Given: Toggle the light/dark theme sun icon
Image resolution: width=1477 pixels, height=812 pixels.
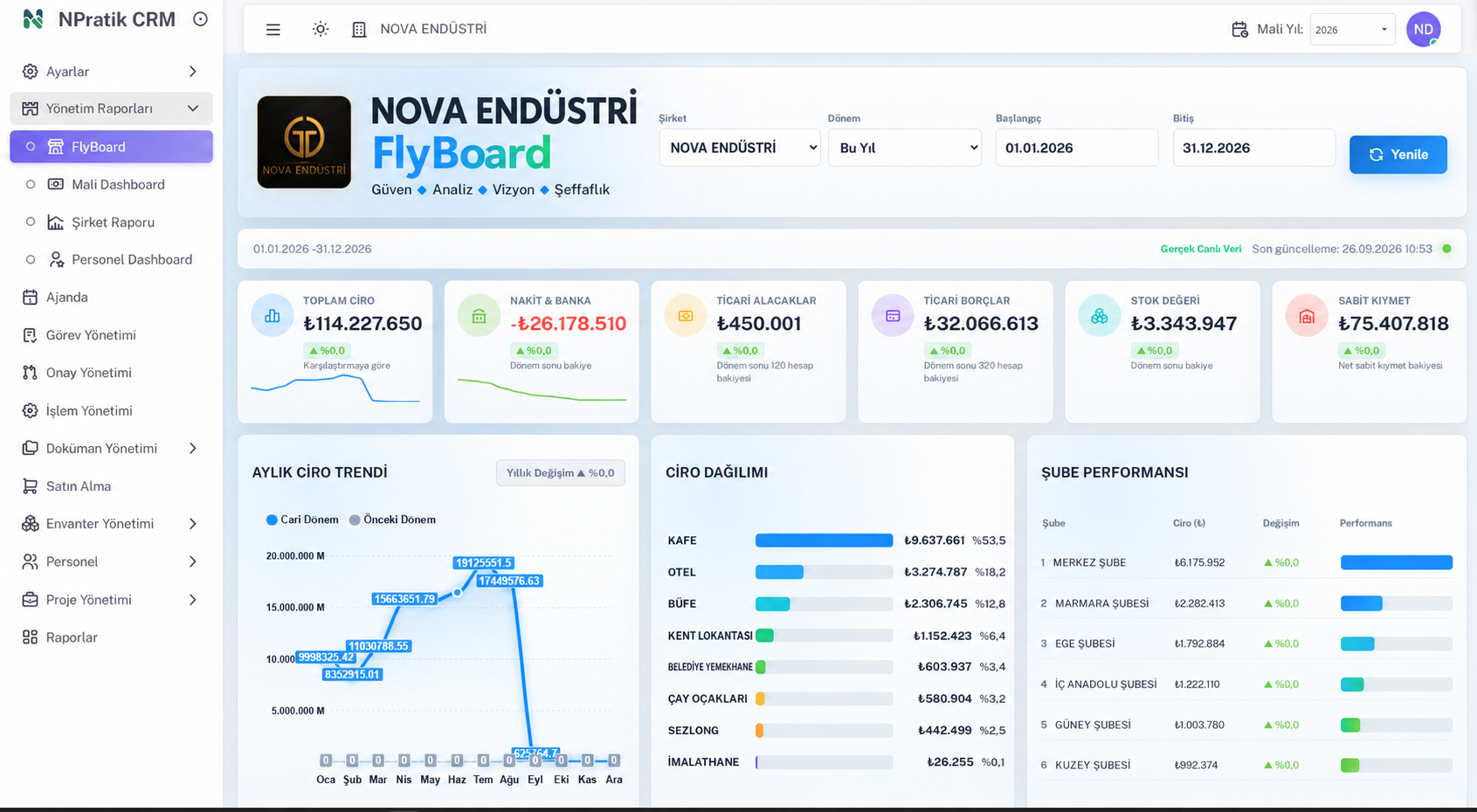Looking at the screenshot, I should (x=321, y=30).
